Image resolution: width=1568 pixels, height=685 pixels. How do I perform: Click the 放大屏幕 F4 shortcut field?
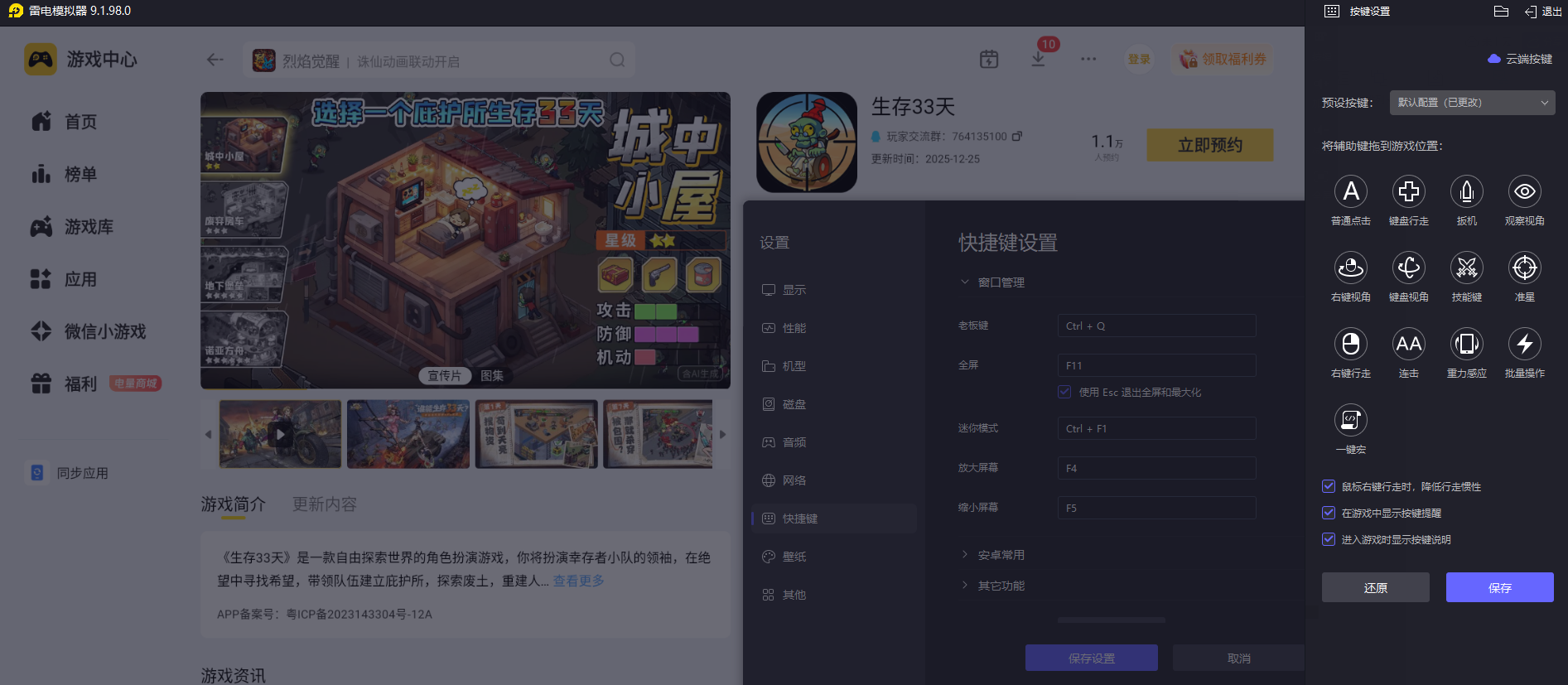pyautogui.click(x=1157, y=468)
